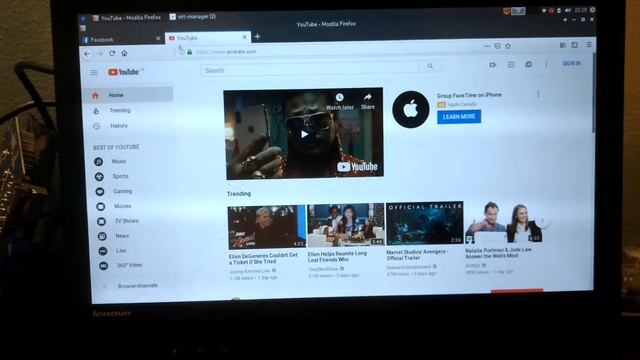This screenshot has height=360, width=640.
Task: Click the Pocket save icon
Action: pyautogui.click(x=497, y=46)
